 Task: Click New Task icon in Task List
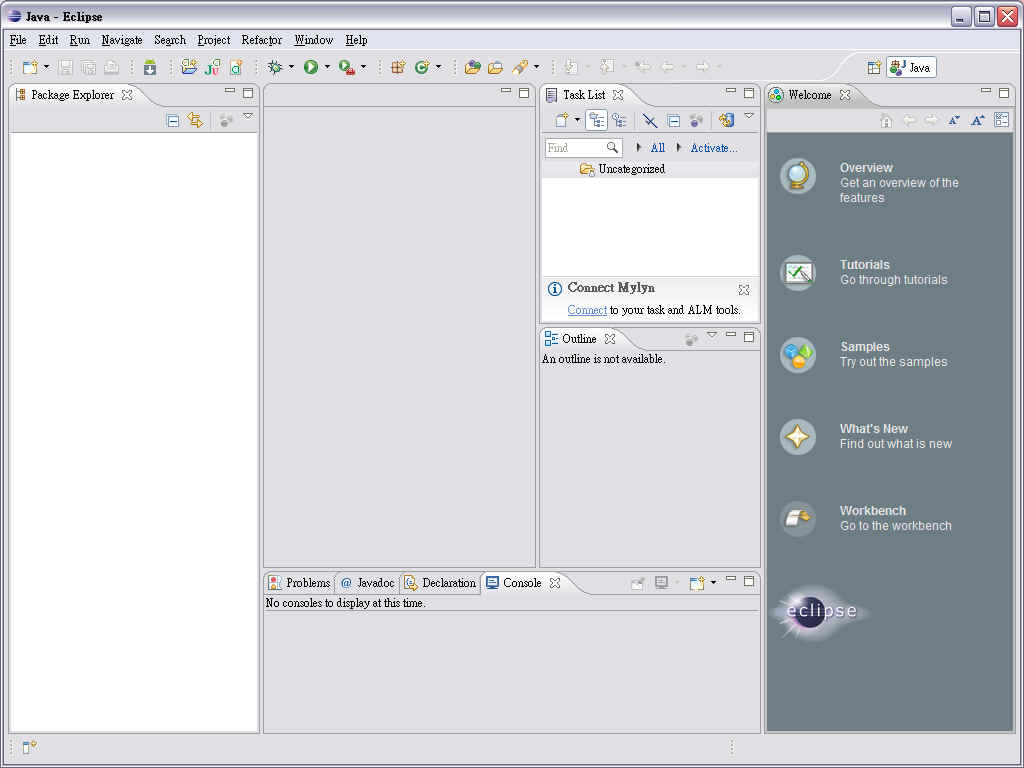point(561,120)
